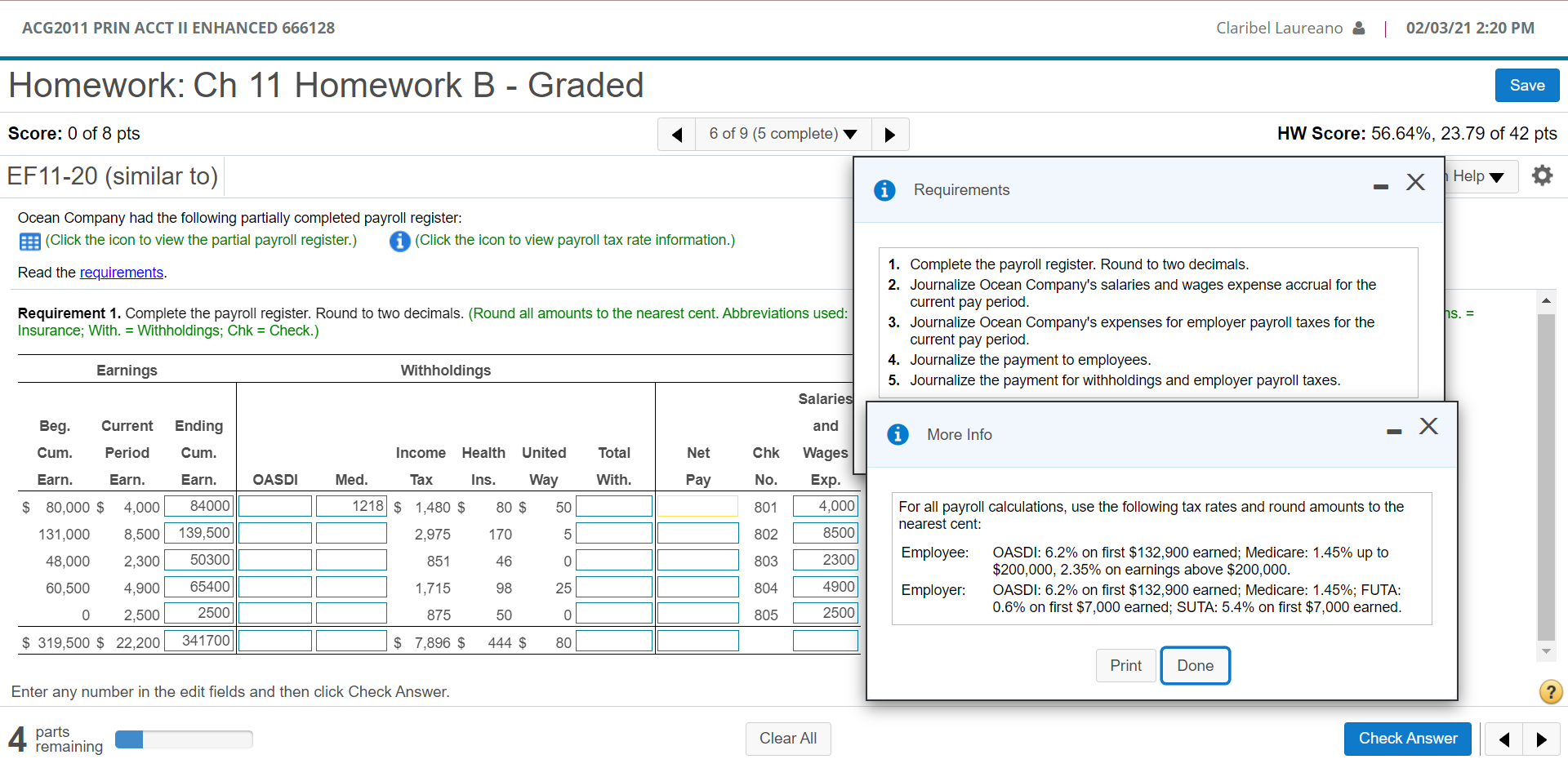
Task: Click Print in the More Info popup
Action: (x=1126, y=666)
